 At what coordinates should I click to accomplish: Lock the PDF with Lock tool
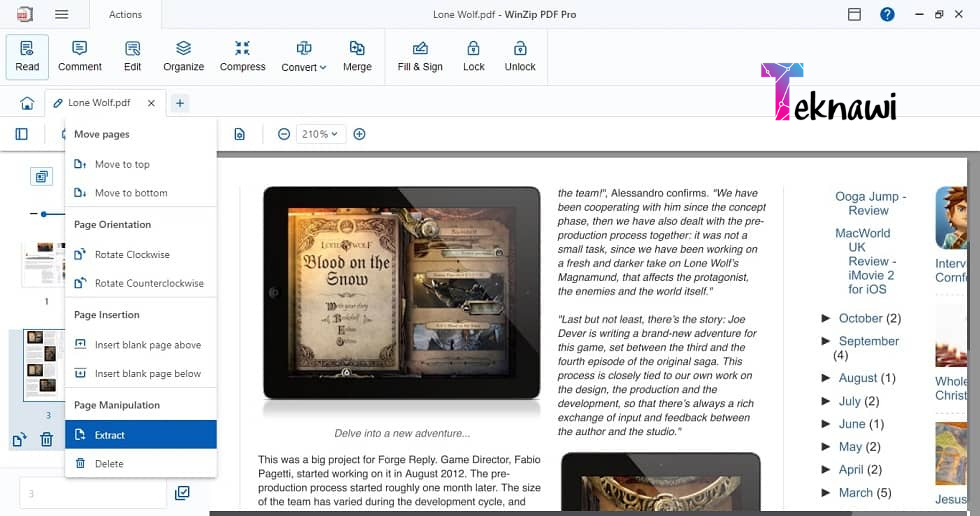474,57
